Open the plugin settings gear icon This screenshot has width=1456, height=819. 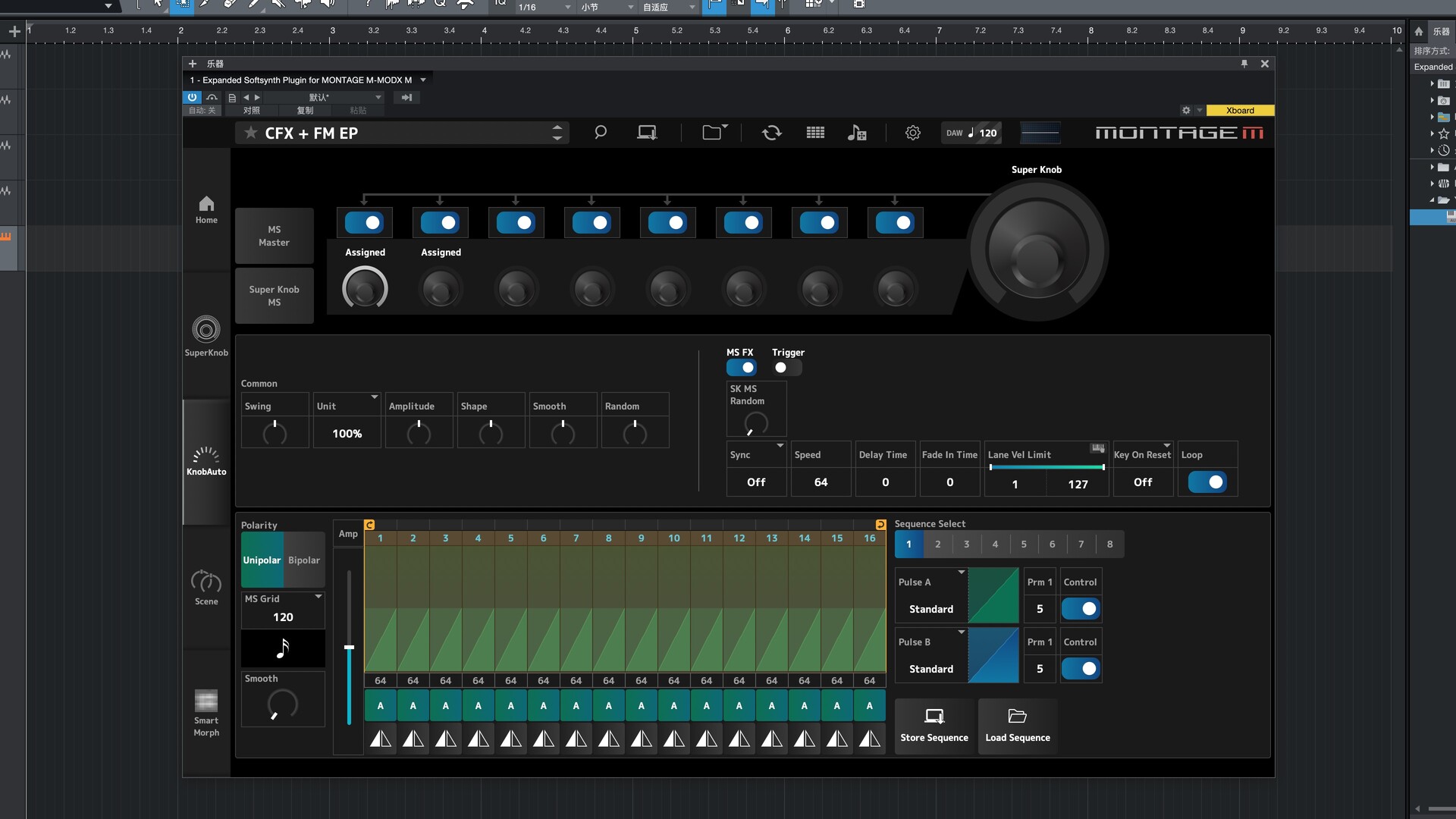click(x=912, y=133)
